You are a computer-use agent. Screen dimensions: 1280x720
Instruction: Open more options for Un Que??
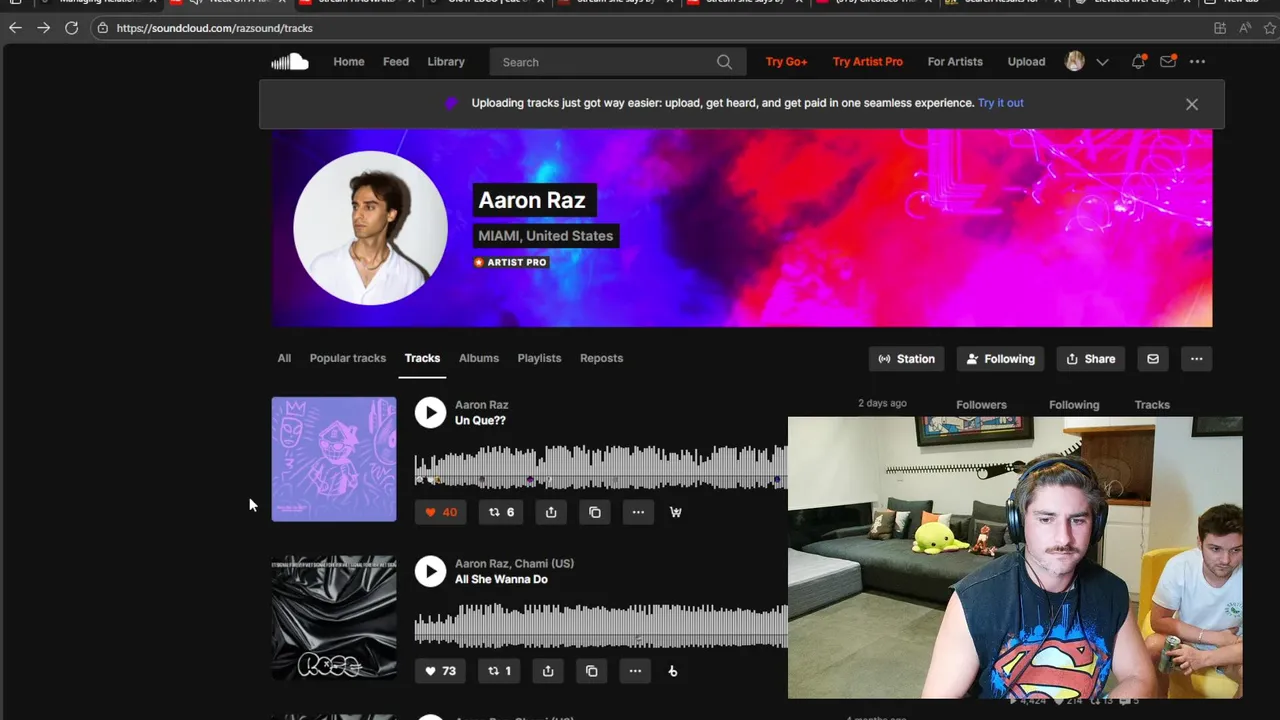(x=638, y=512)
